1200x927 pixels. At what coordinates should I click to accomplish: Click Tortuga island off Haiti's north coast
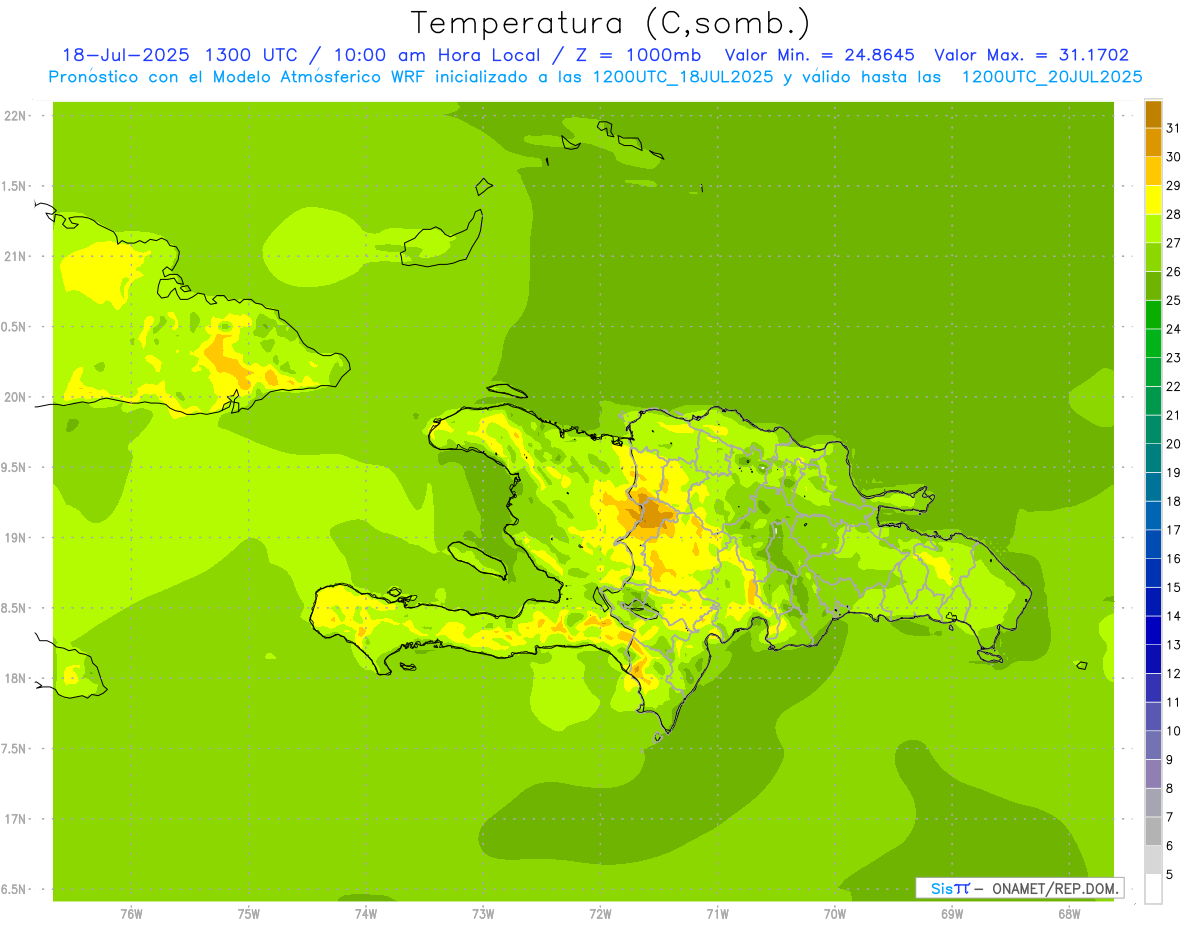pyautogui.click(x=508, y=390)
